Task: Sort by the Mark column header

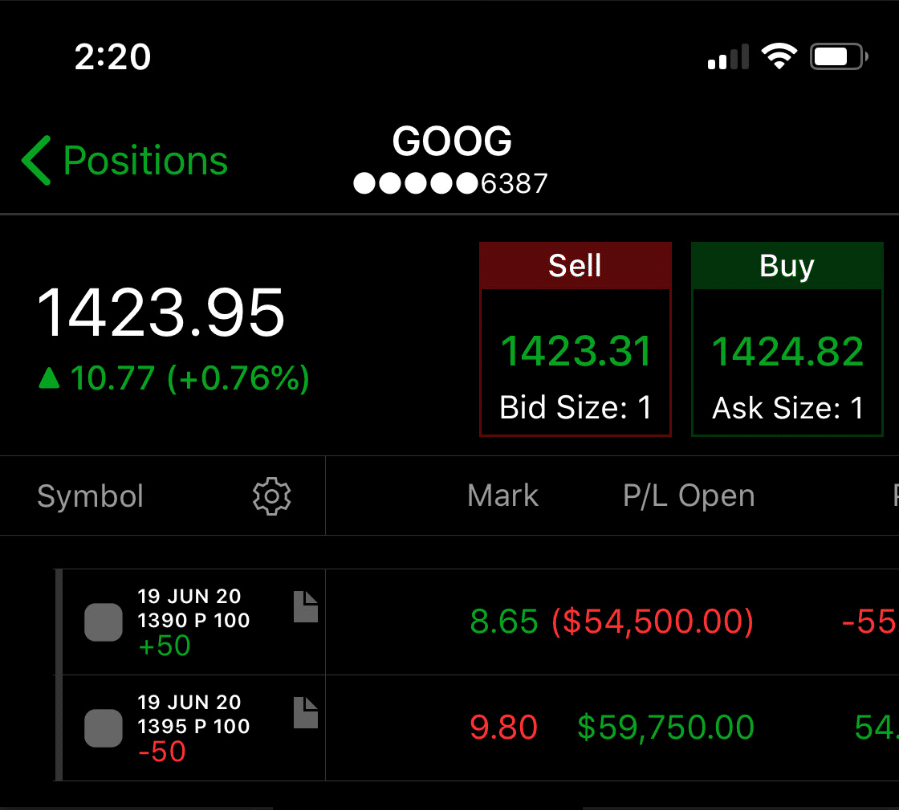Action: 503,496
